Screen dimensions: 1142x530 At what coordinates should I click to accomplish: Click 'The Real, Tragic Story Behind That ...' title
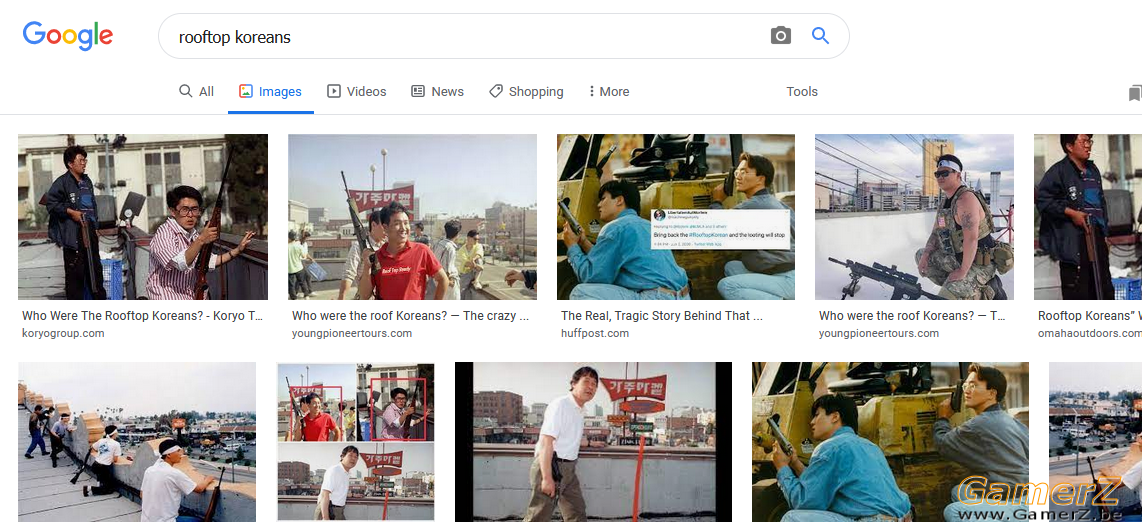pos(661,316)
